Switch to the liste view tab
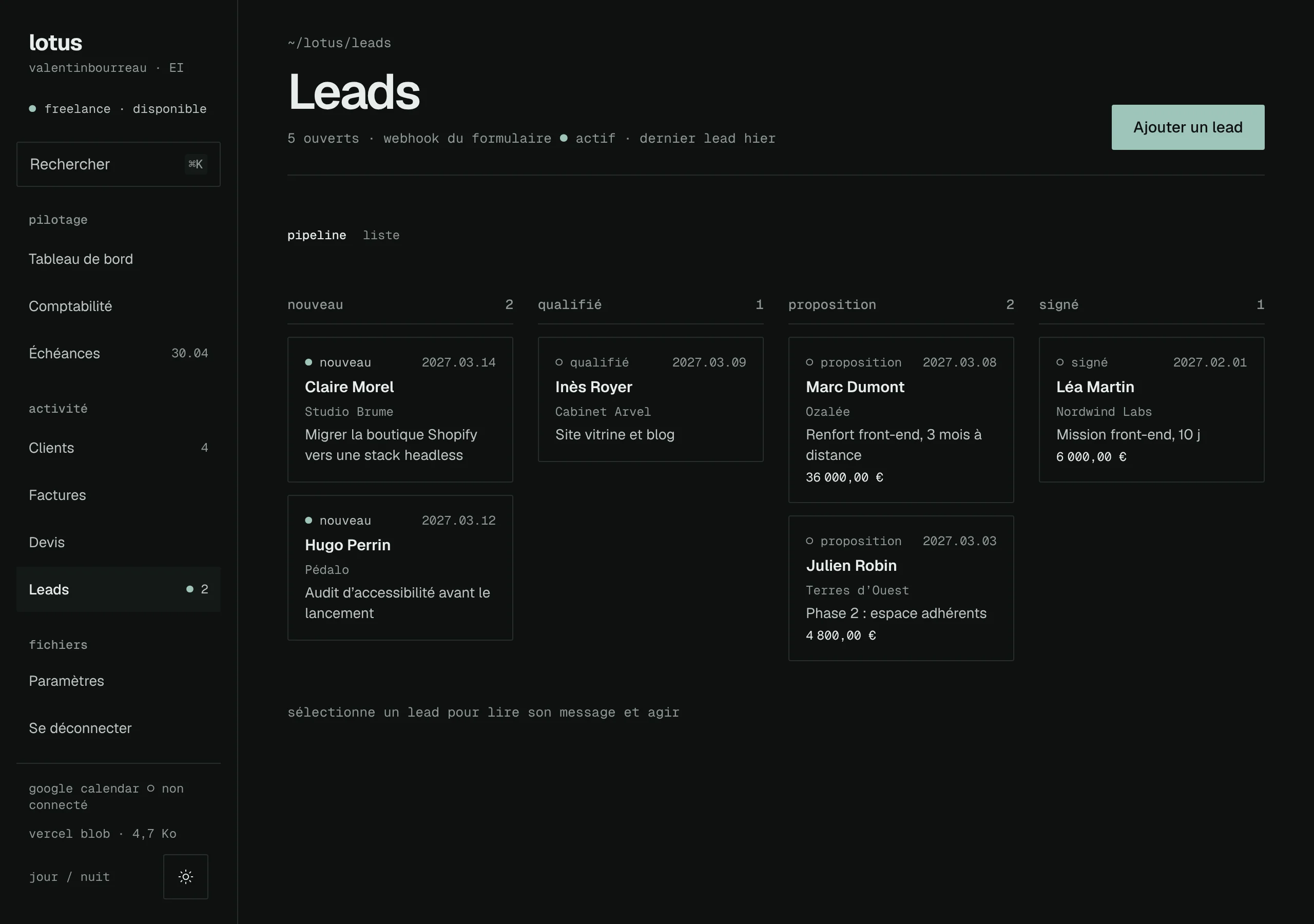Image resolution: width=1314 pixels, height=924 pixels. pos(381,235)
